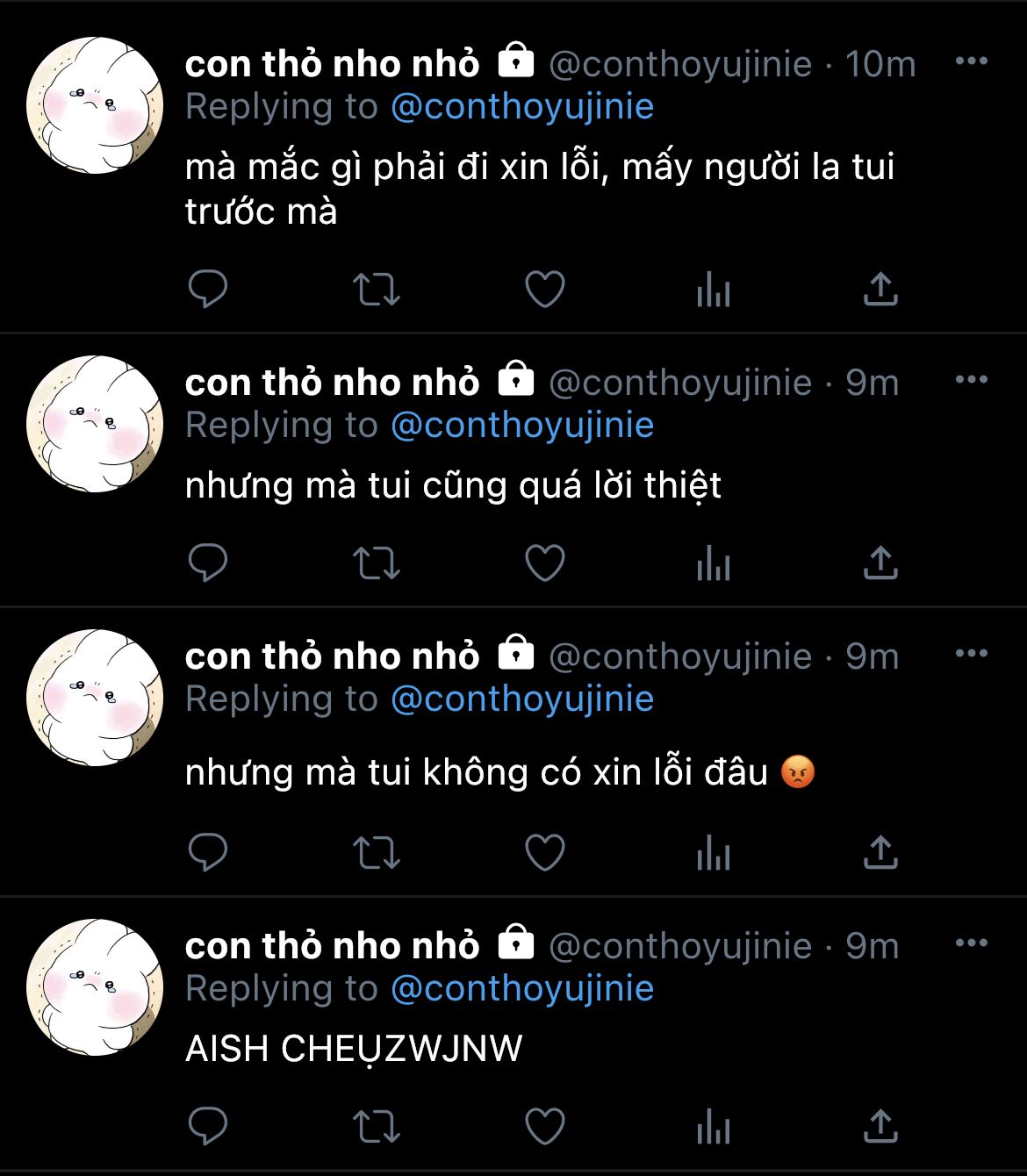
Task: Open profile picture on the first tweet
Action: 95,105
